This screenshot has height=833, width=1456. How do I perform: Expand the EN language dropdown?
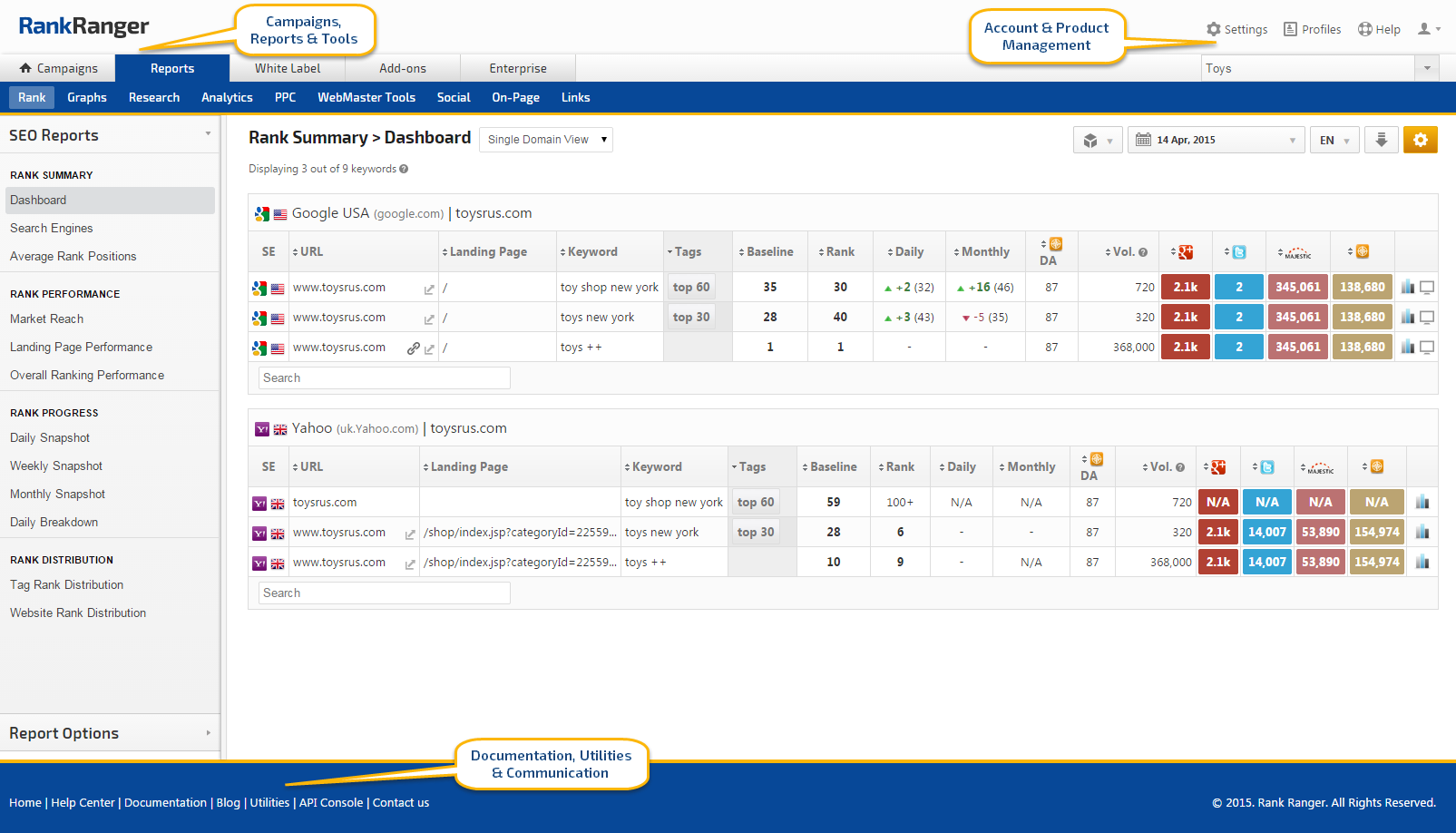[x=1334, y=141]
